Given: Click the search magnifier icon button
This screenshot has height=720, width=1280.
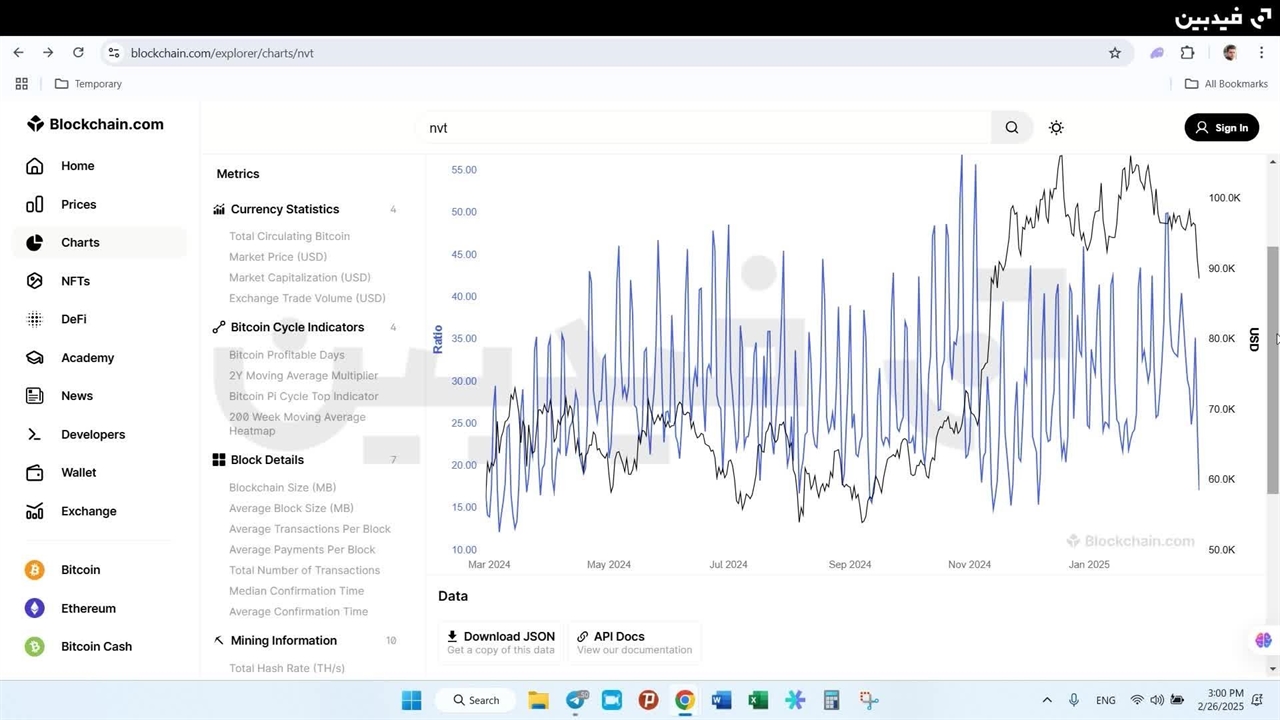Looking at the screenshot, I should 1011,128.
